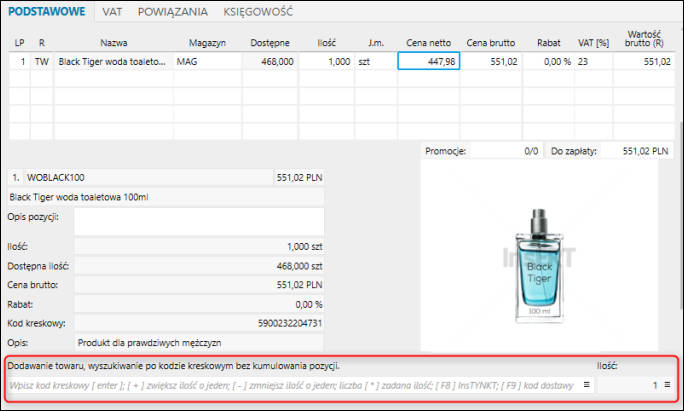
Task: Sort by Nazwa column header
Action: 113,43
